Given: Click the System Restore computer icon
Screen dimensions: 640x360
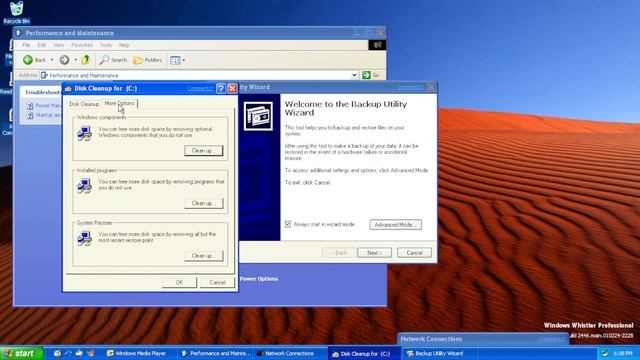Looking at the screenshot, I should click(84, 238).
